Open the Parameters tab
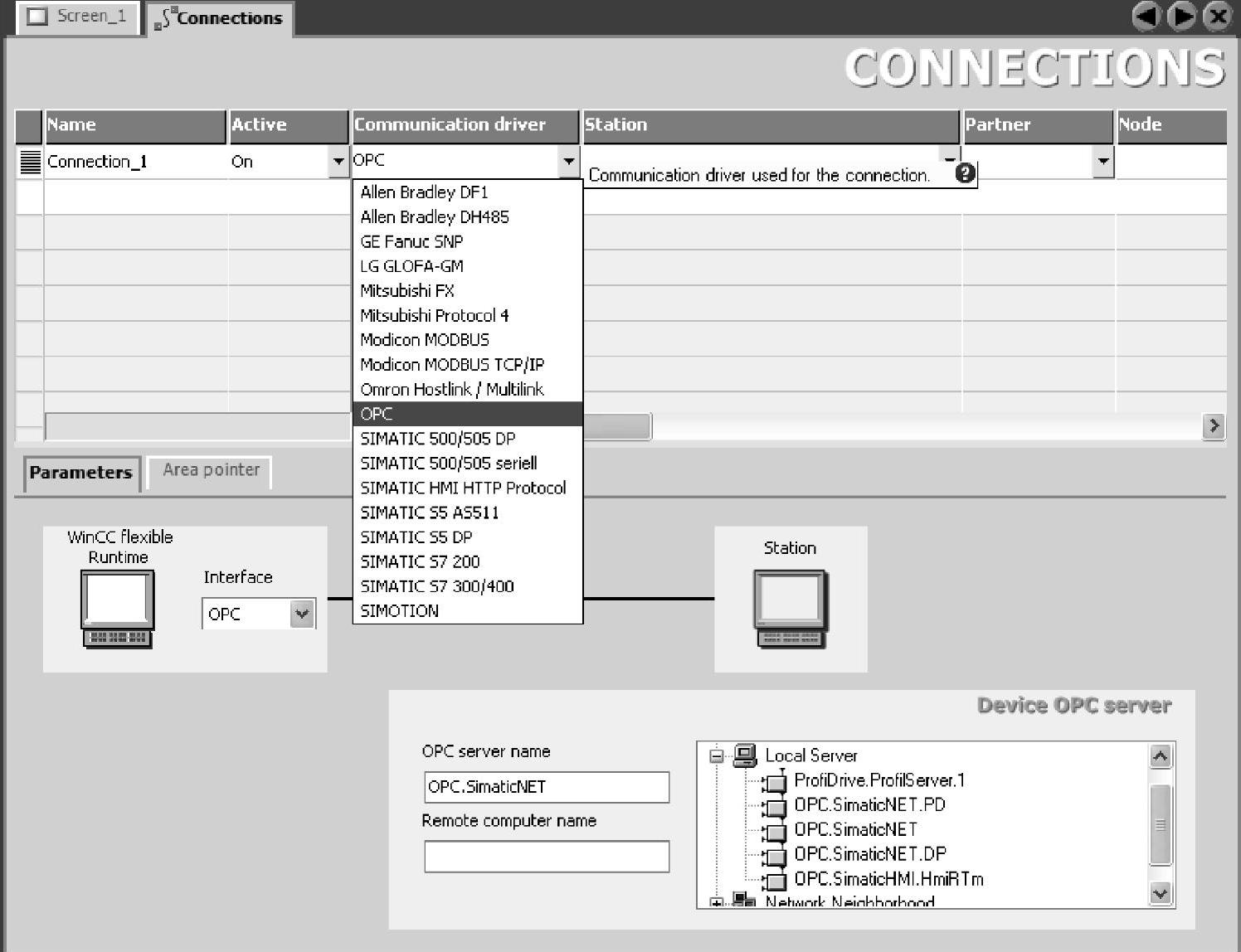 click(81, 473)
